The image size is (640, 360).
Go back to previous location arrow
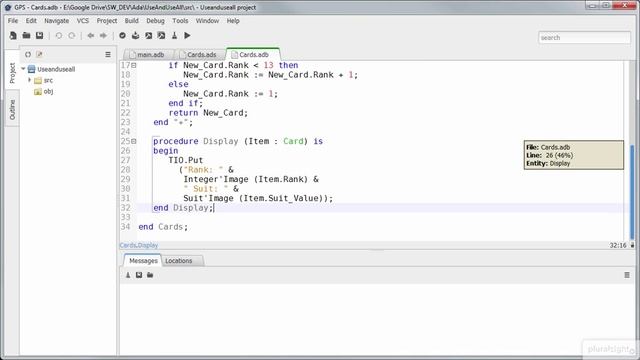(x=91, y=36)
